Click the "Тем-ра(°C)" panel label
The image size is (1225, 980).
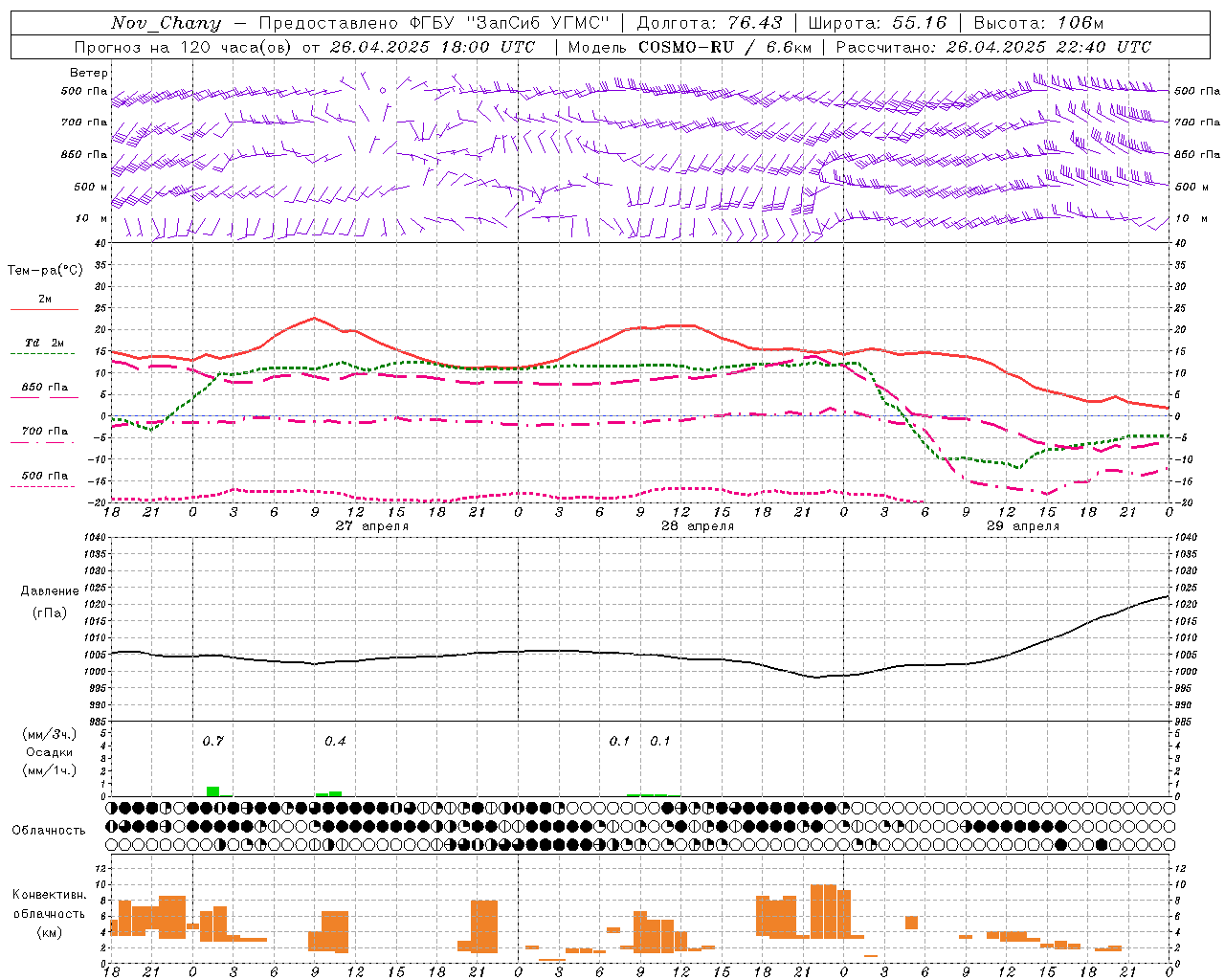45,271
